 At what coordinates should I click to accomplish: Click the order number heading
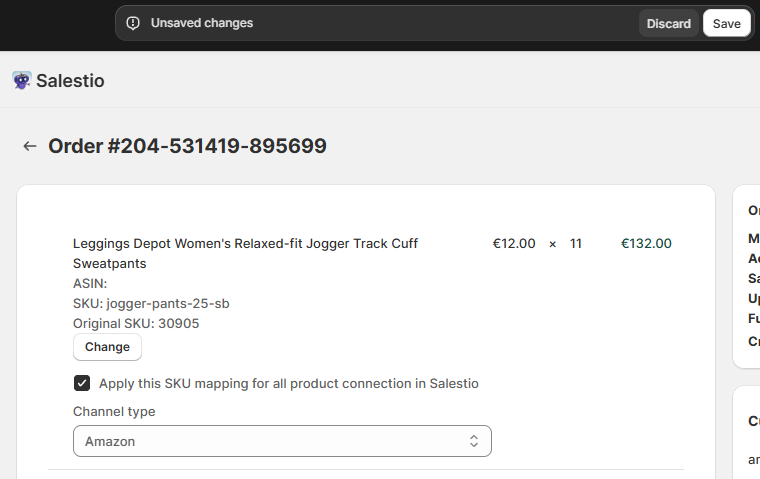(187, 146)
